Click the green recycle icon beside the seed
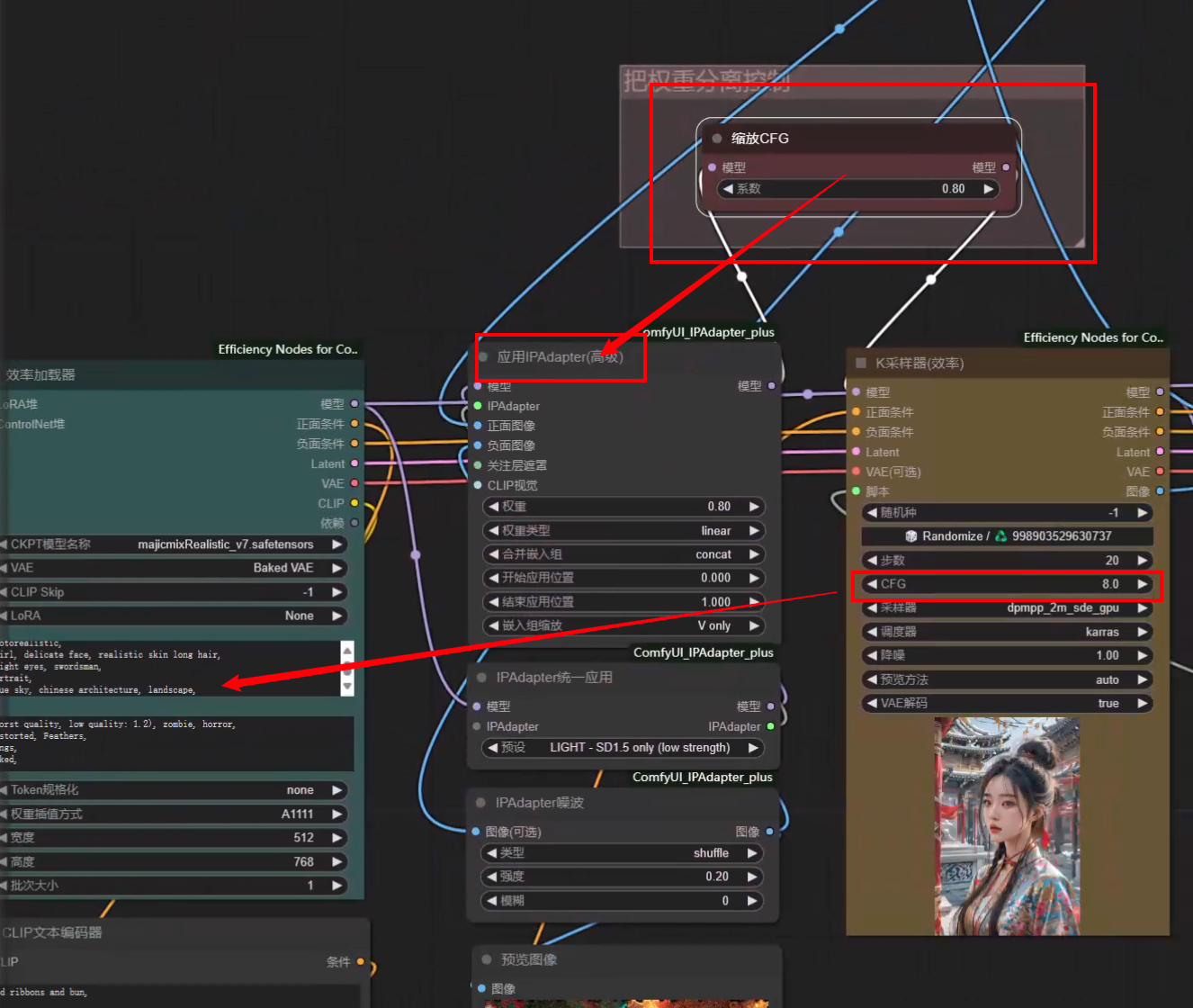This screenshot has width=1193, height=1008. pyautogui.click(x=1000, y=536)
